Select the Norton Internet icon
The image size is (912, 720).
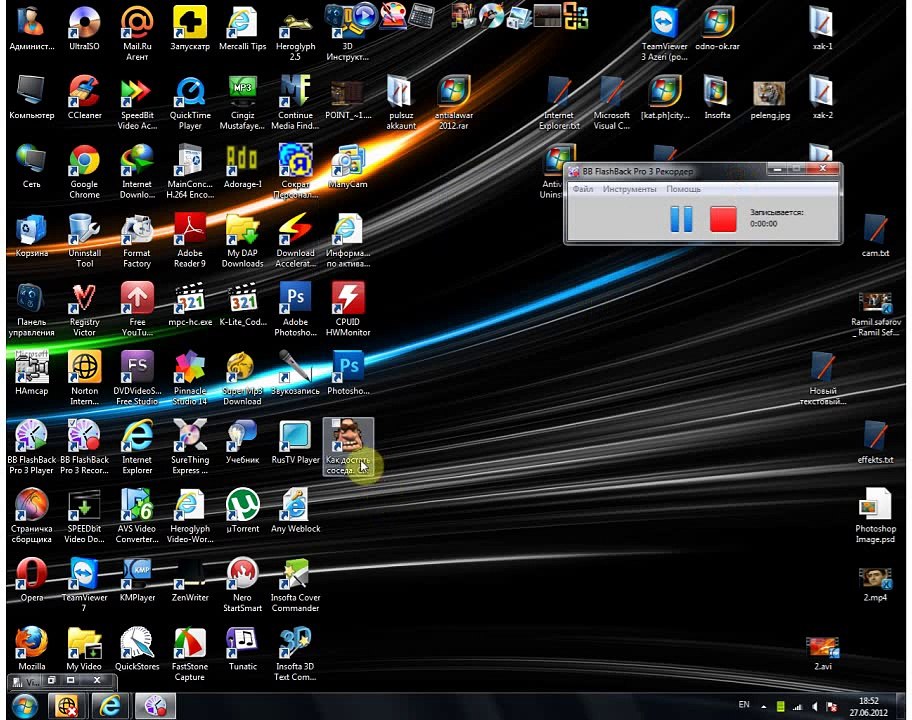(x=84, y=378)
